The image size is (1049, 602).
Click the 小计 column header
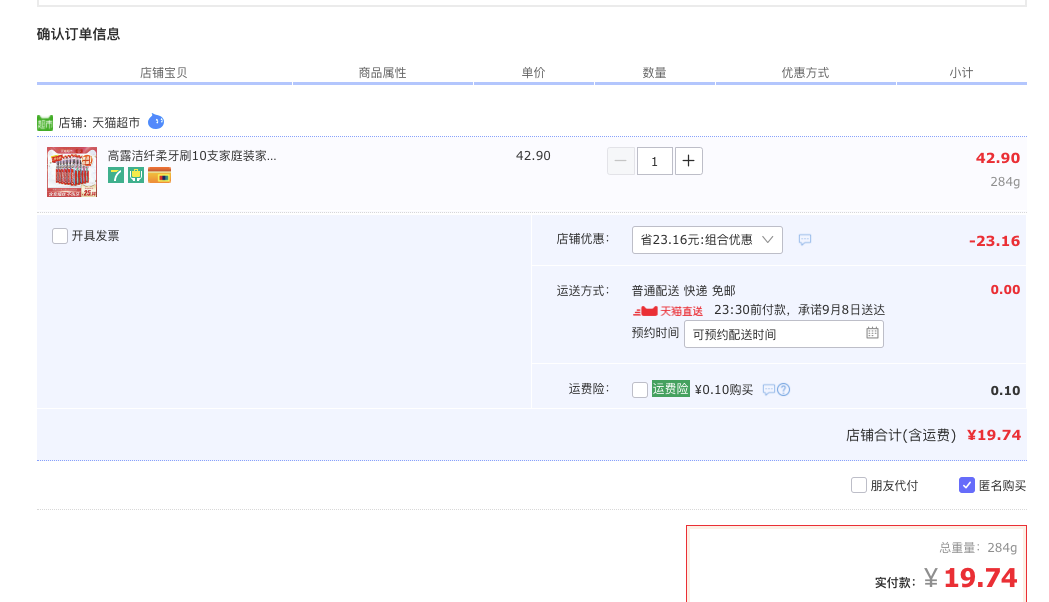961,73
